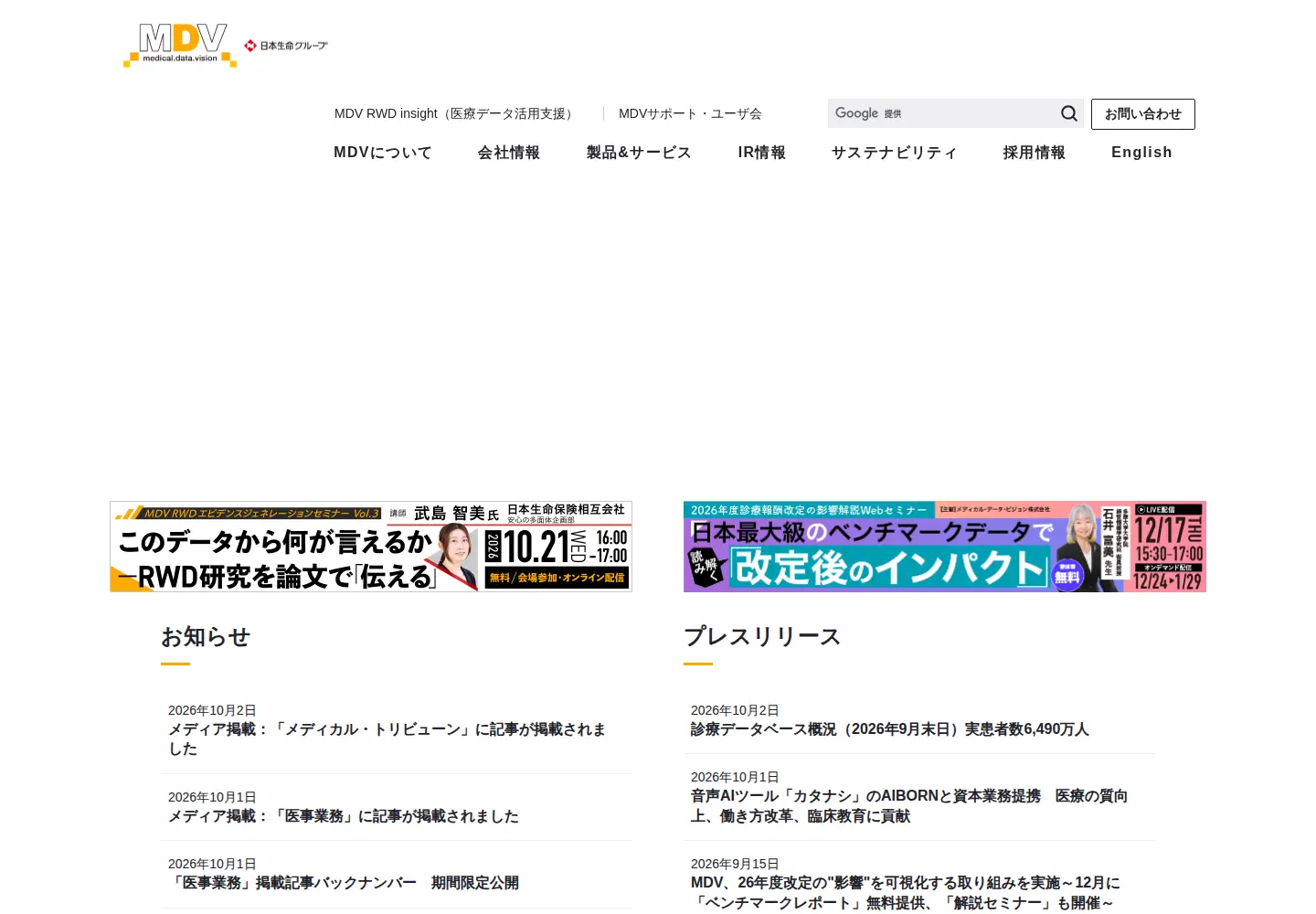Click the 2026年9月15日 press release date
Viewport: 1316px width, 914px height.
pos(735,864)
